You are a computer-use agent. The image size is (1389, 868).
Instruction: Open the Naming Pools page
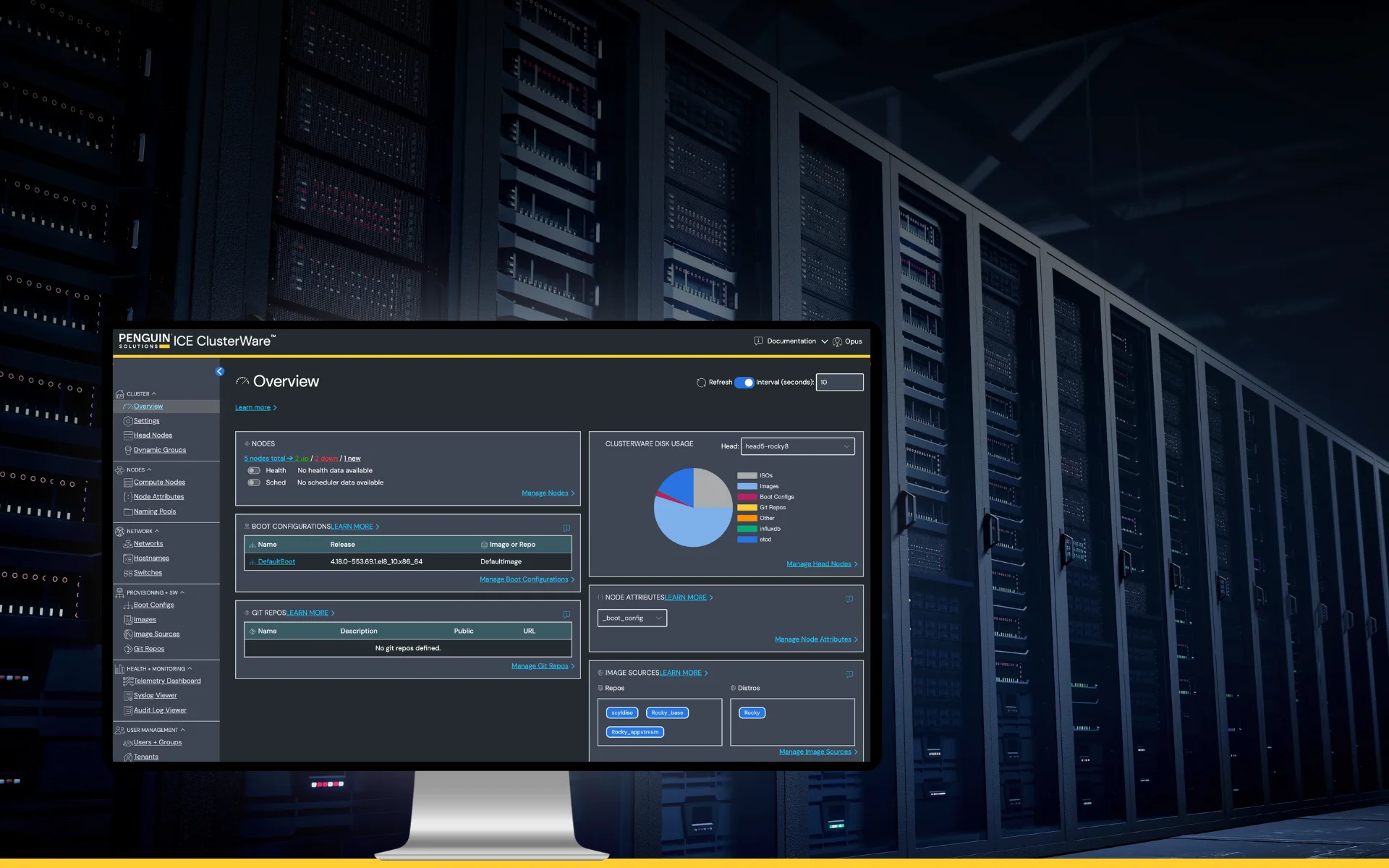point(155,511)
